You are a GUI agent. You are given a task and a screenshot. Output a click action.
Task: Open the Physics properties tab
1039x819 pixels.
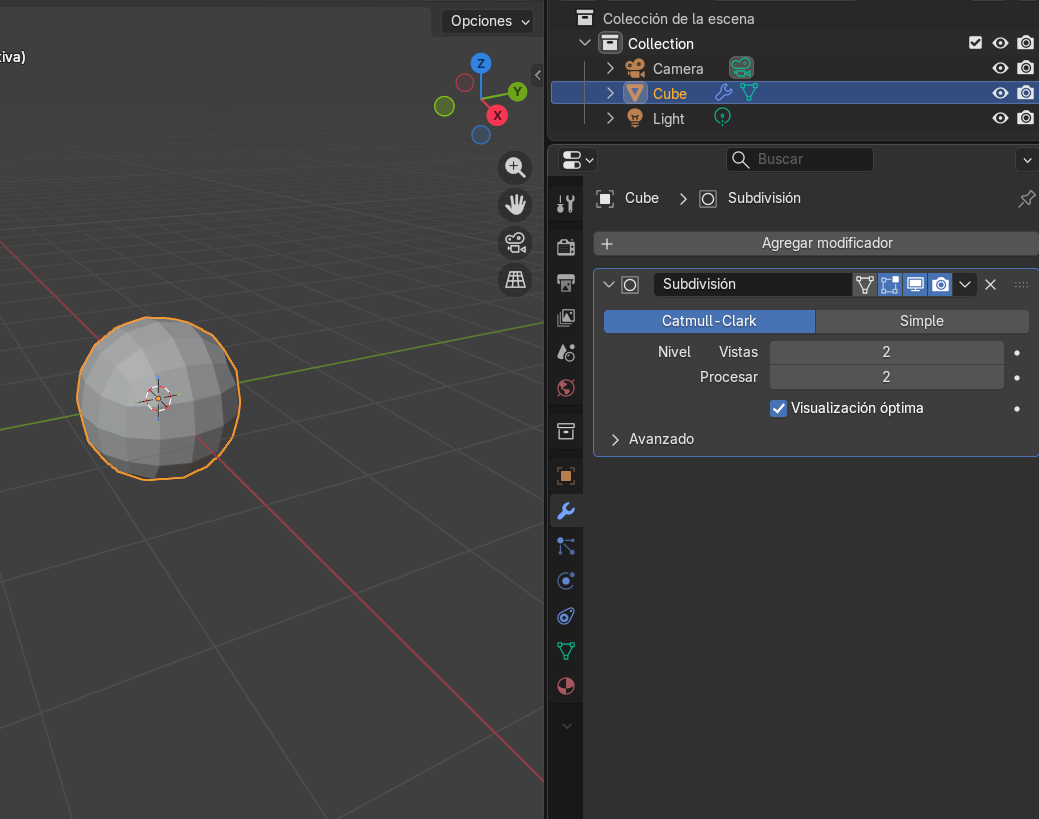pyautogui.click(x=566, y=581)
